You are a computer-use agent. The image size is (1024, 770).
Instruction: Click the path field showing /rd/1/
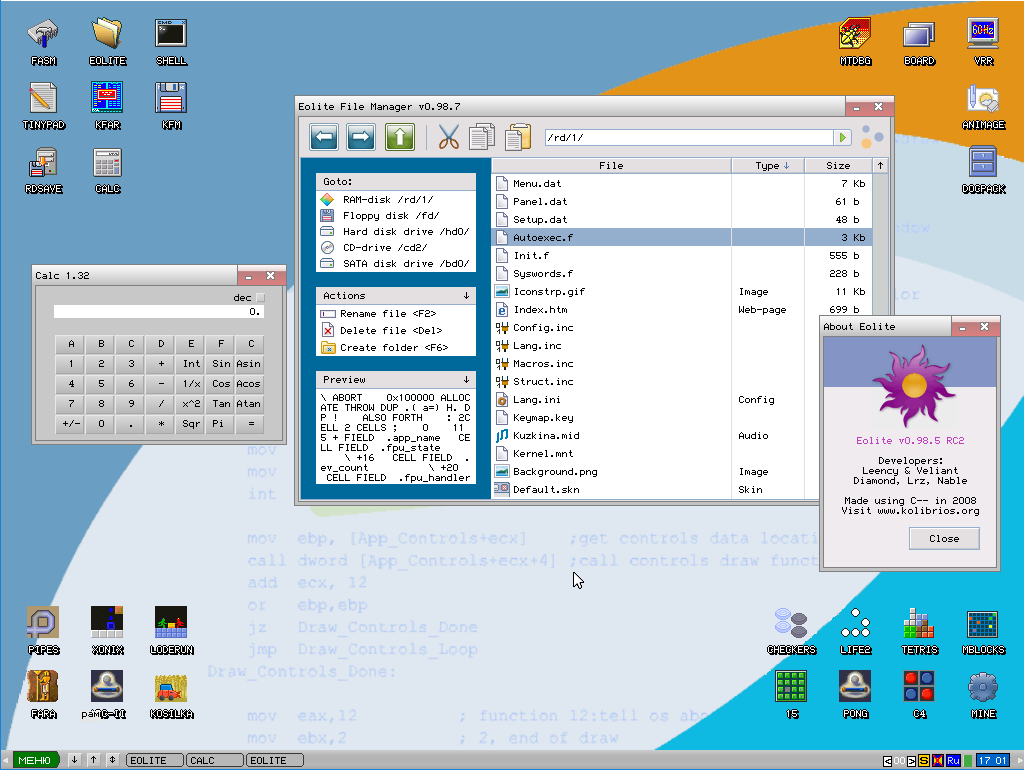(x=690, y=138)
